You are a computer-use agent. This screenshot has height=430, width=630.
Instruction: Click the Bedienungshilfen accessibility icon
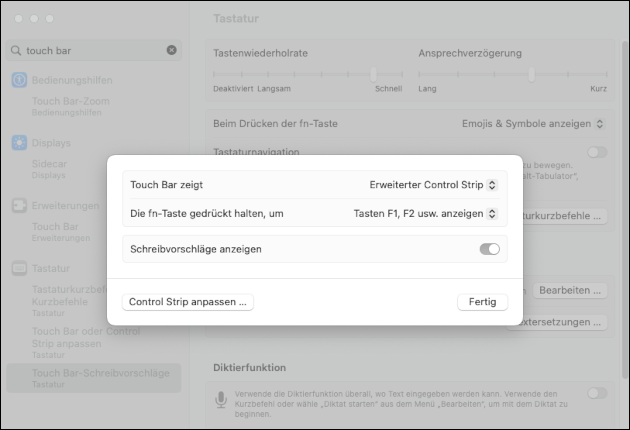click(x=19, y=80)
